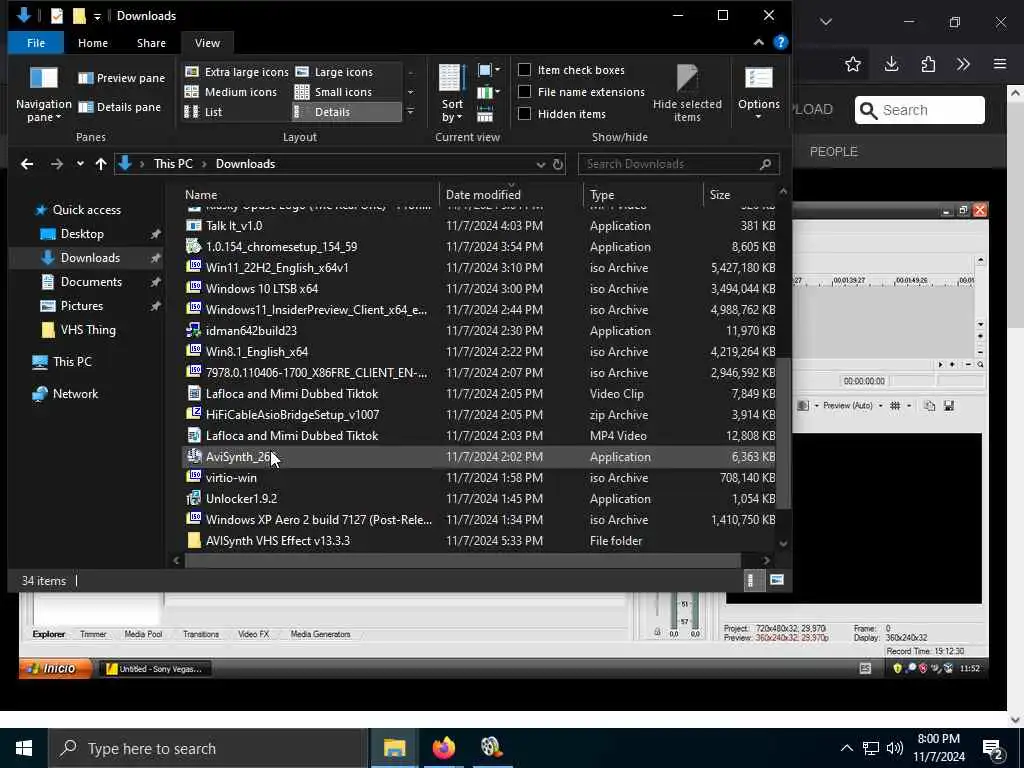1024x768 pixels.
Task: Click the Navigation pane button
Action: 43,94
